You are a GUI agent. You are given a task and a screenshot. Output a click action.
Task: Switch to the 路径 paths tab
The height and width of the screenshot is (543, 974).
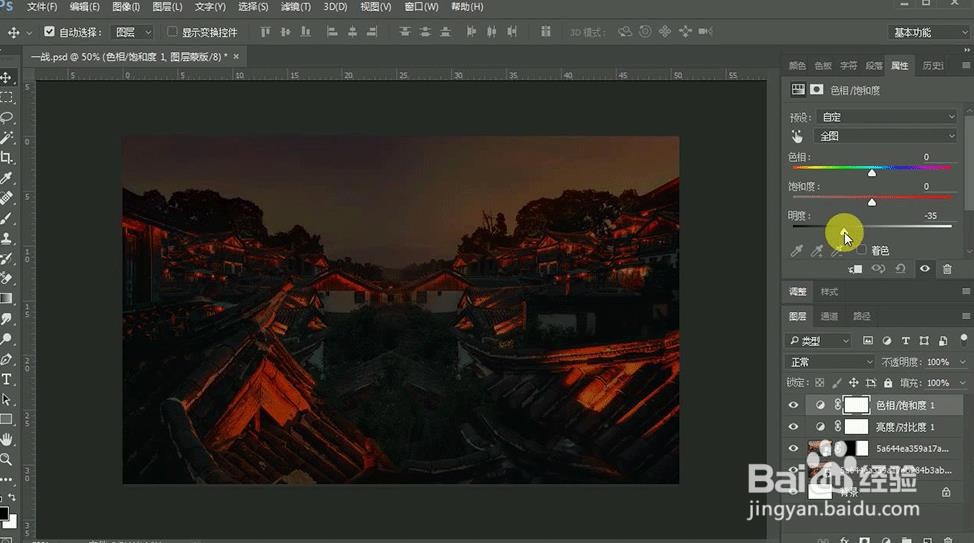pyautogui.click(x=862, y=316)
